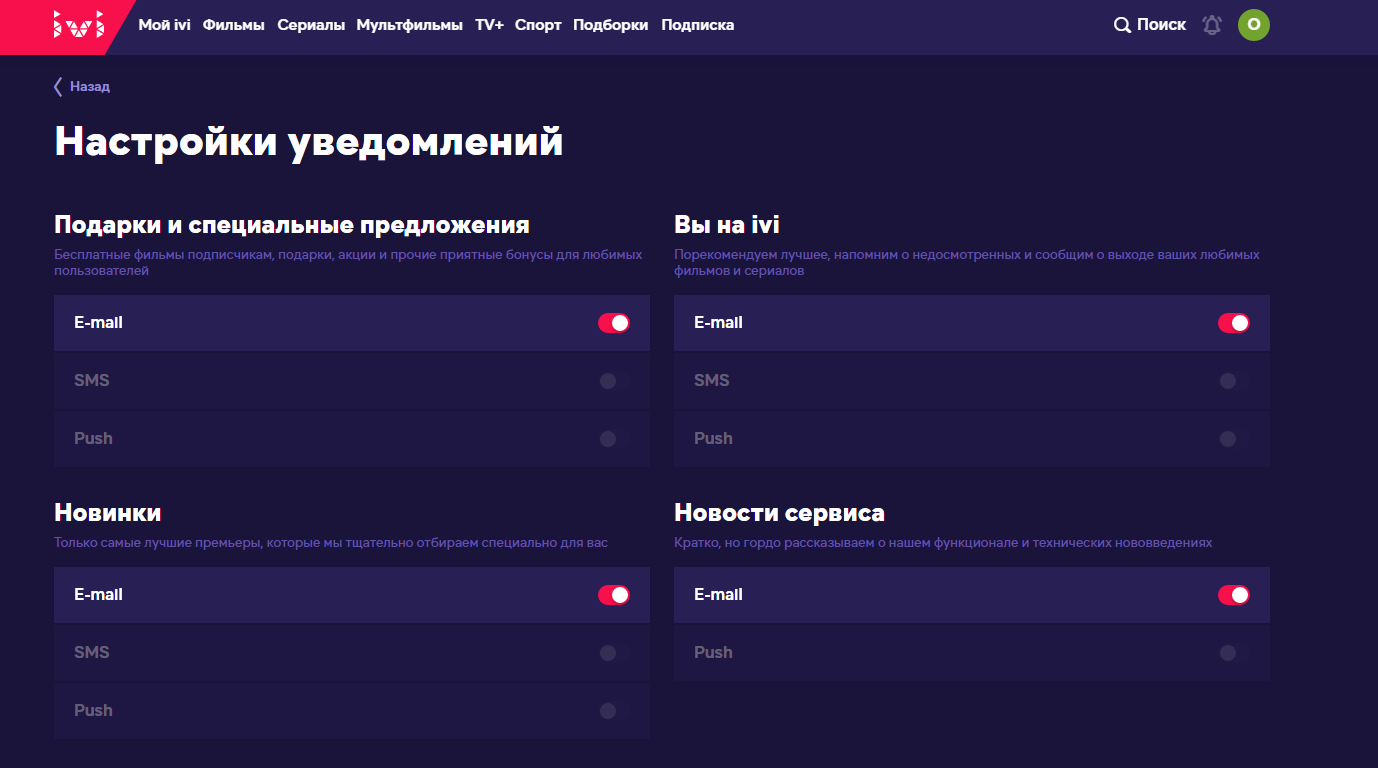Open the Поиск search button
This screenshot has width=1378, height=768.
point(1150,25)
